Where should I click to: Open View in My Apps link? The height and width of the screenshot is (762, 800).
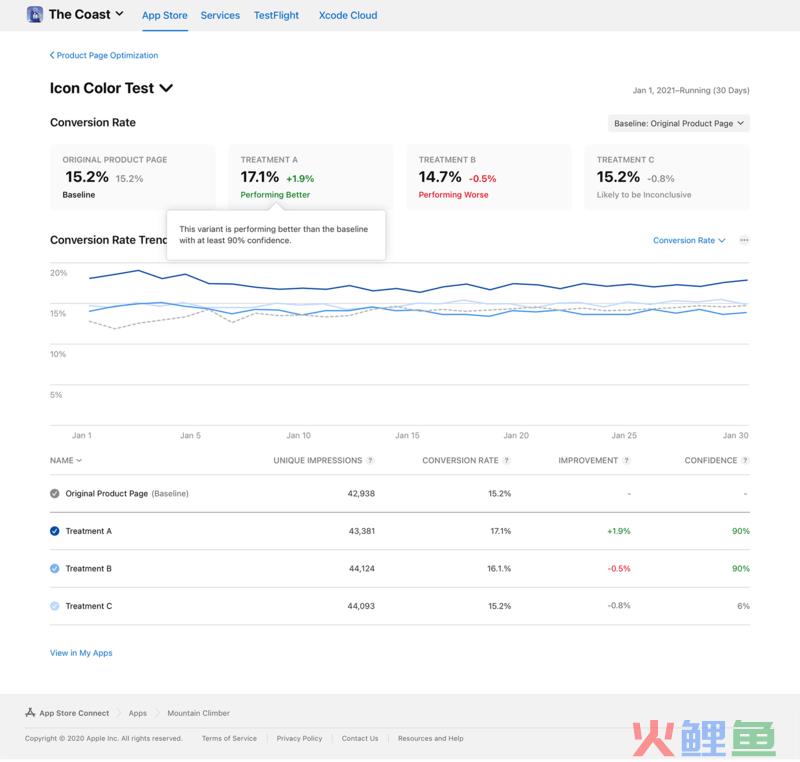pyautogui.click(x=81, y=653)
